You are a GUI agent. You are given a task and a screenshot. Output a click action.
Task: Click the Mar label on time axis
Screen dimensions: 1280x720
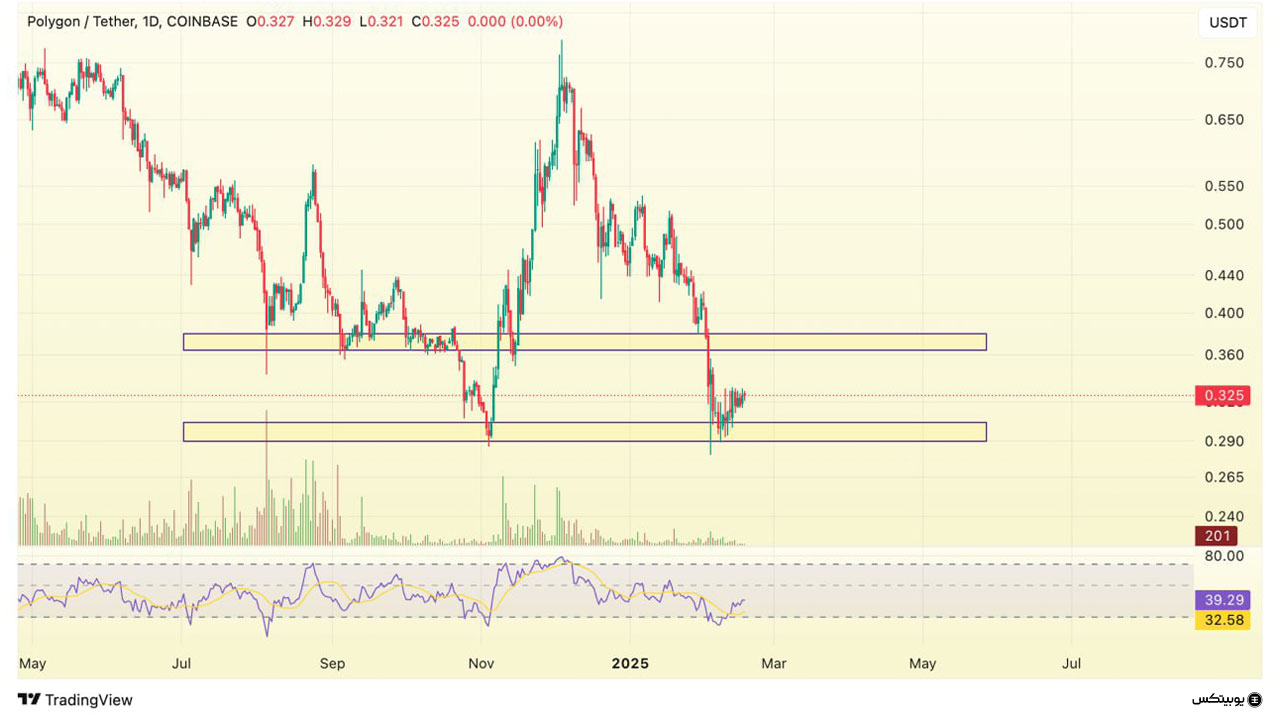point(774,663)
